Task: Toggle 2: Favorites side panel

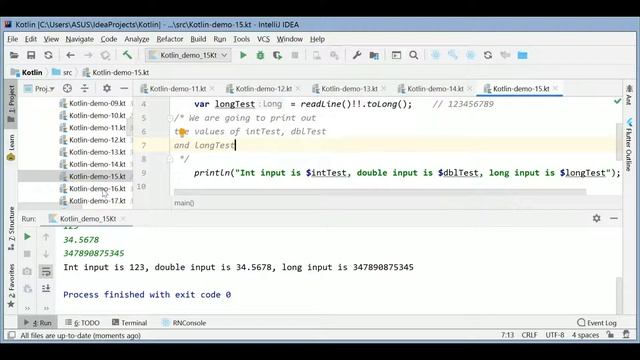Action: coord(11,286)
